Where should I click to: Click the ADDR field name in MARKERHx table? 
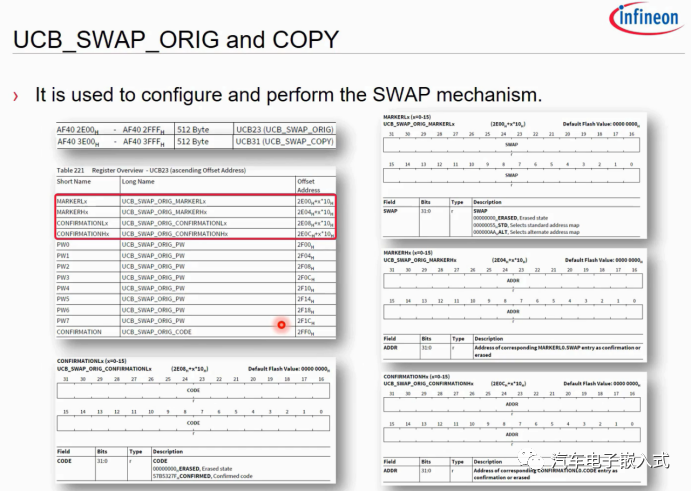[x=391, y=348]
